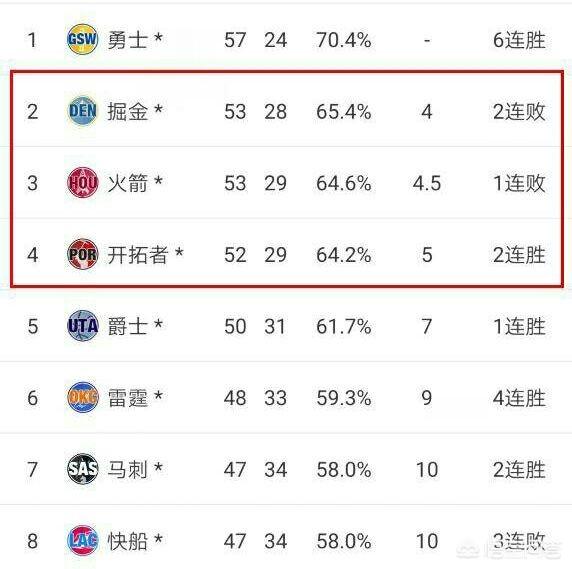Tap the OKC Thunder team logo

click(x=83, y=397)
